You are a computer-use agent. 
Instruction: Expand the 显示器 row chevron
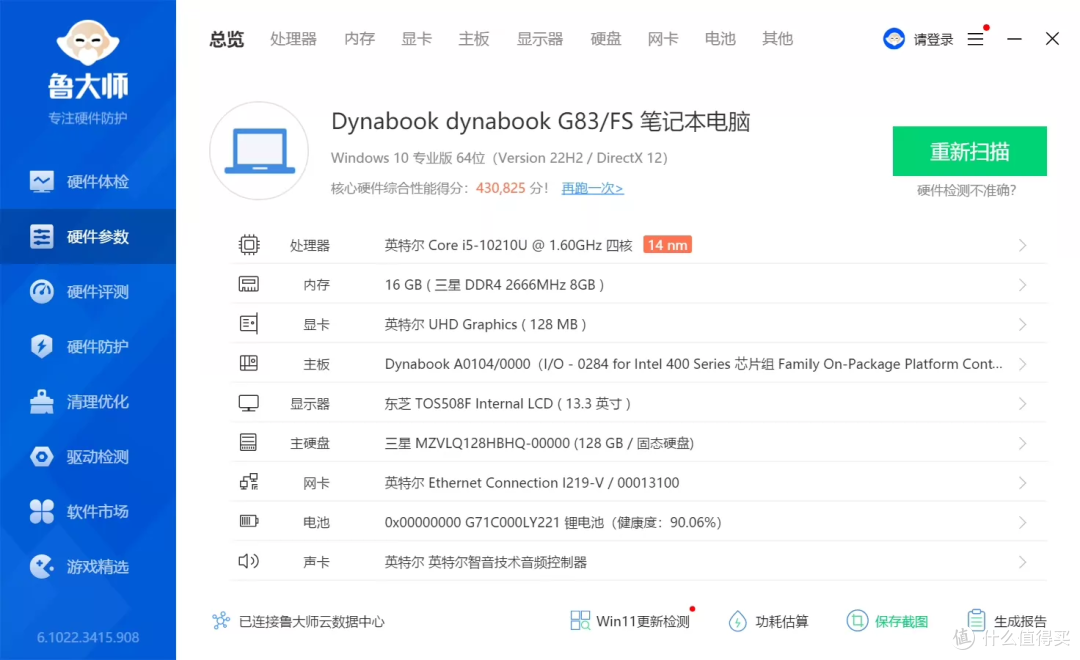click(x=1022, y=404)
